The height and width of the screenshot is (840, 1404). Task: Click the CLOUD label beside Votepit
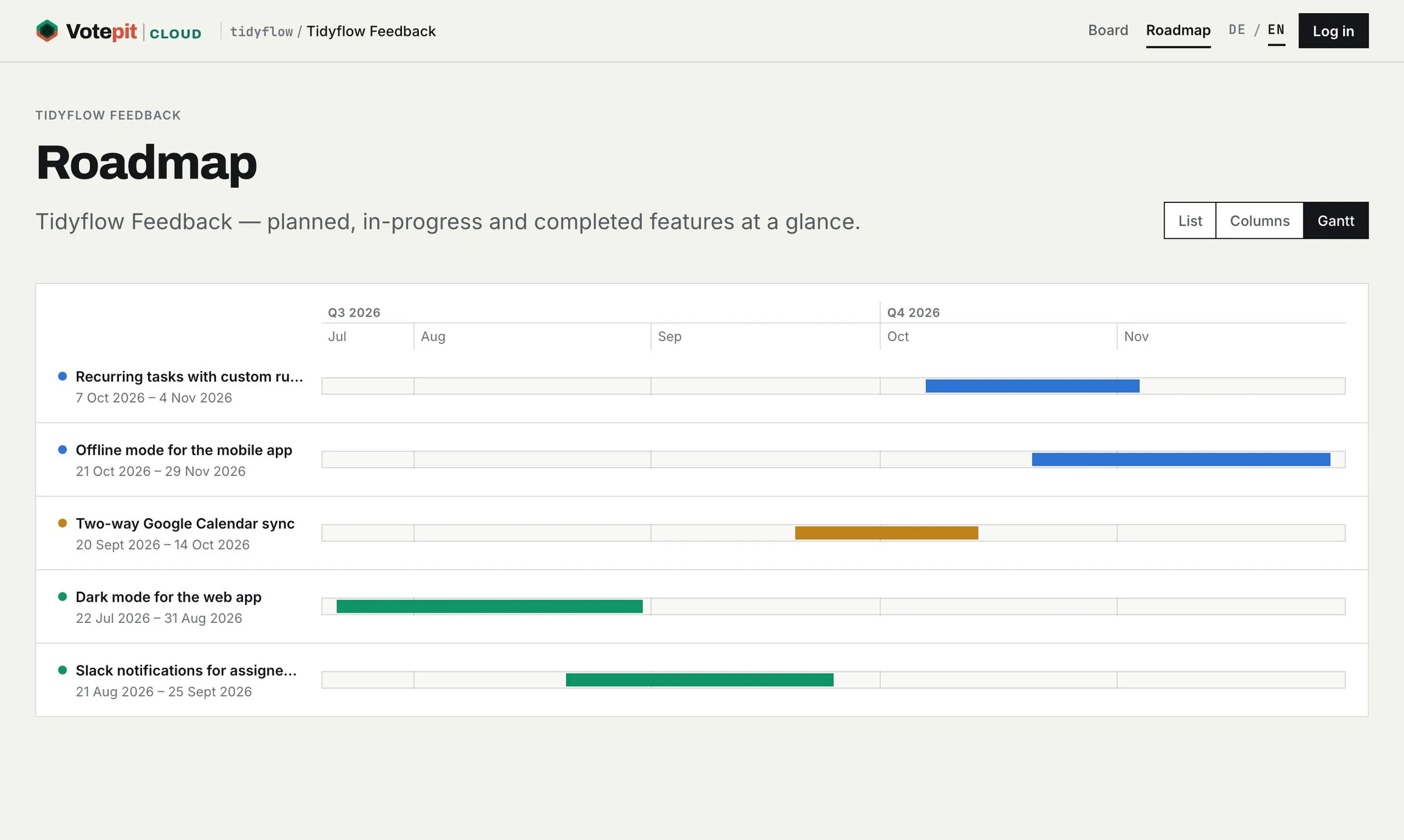click(x=176, y=34)
